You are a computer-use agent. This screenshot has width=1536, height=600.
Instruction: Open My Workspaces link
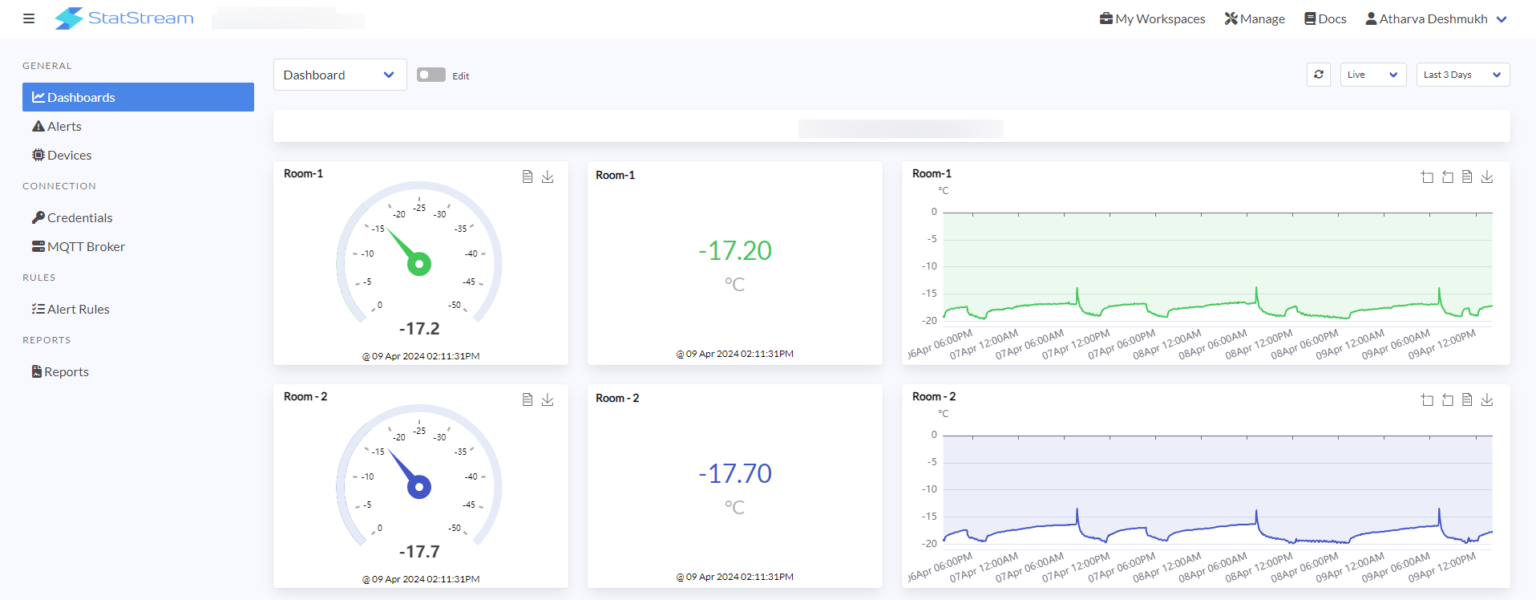[1152, 19]
